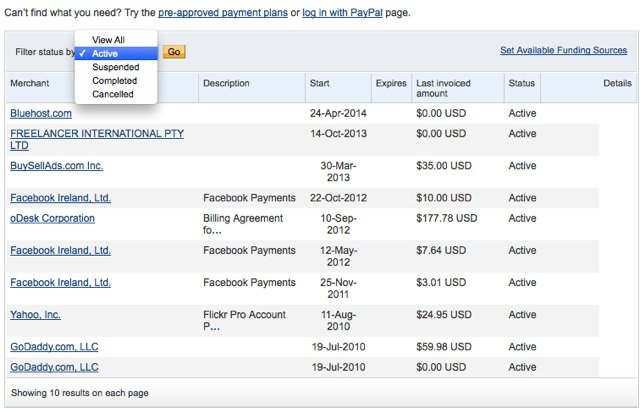Screen dimensions: 640x408
Task: Follow the log in with PayPal link
Action: click(x=342, y=13)
